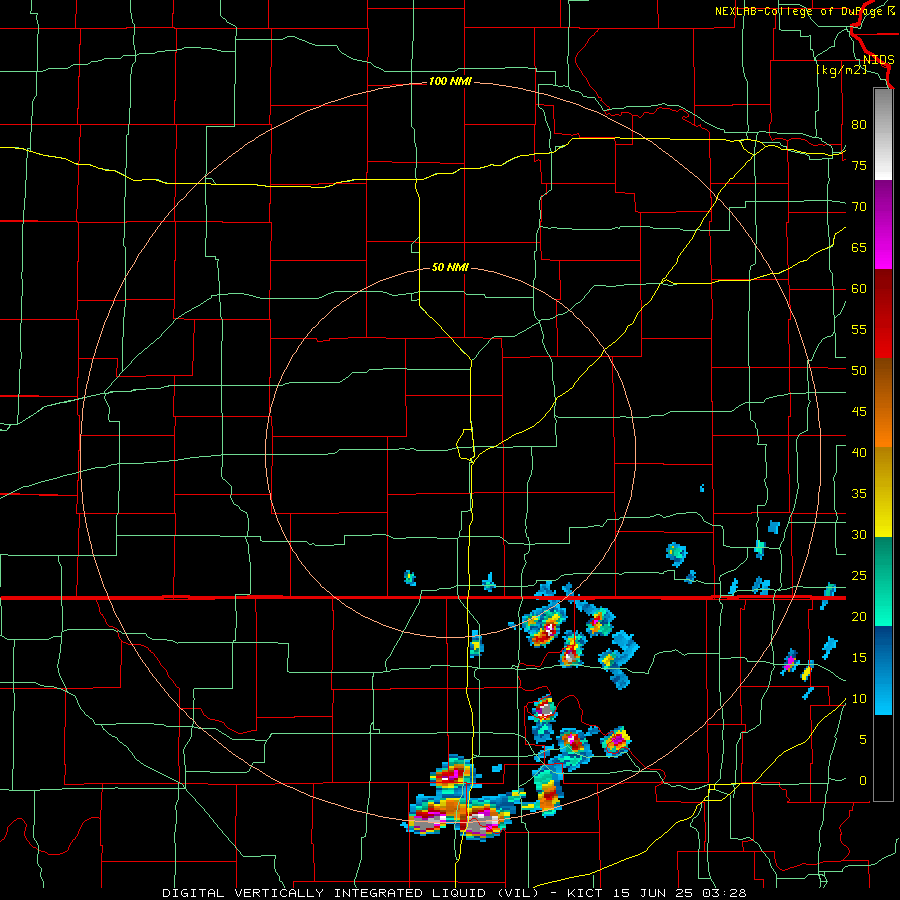
Task: Select the black bottom segment of the color scale
Action: [883, 758]
